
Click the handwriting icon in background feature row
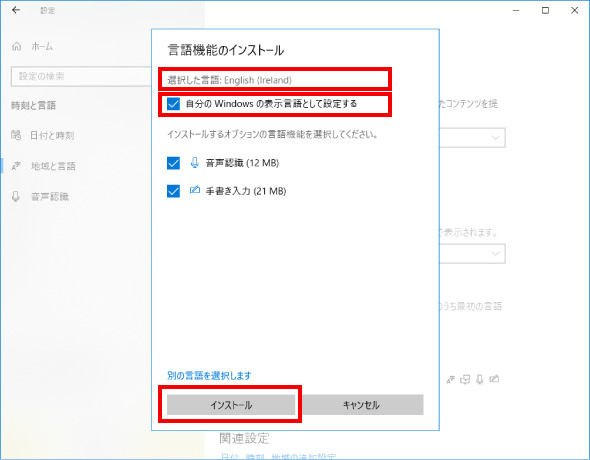494,379
